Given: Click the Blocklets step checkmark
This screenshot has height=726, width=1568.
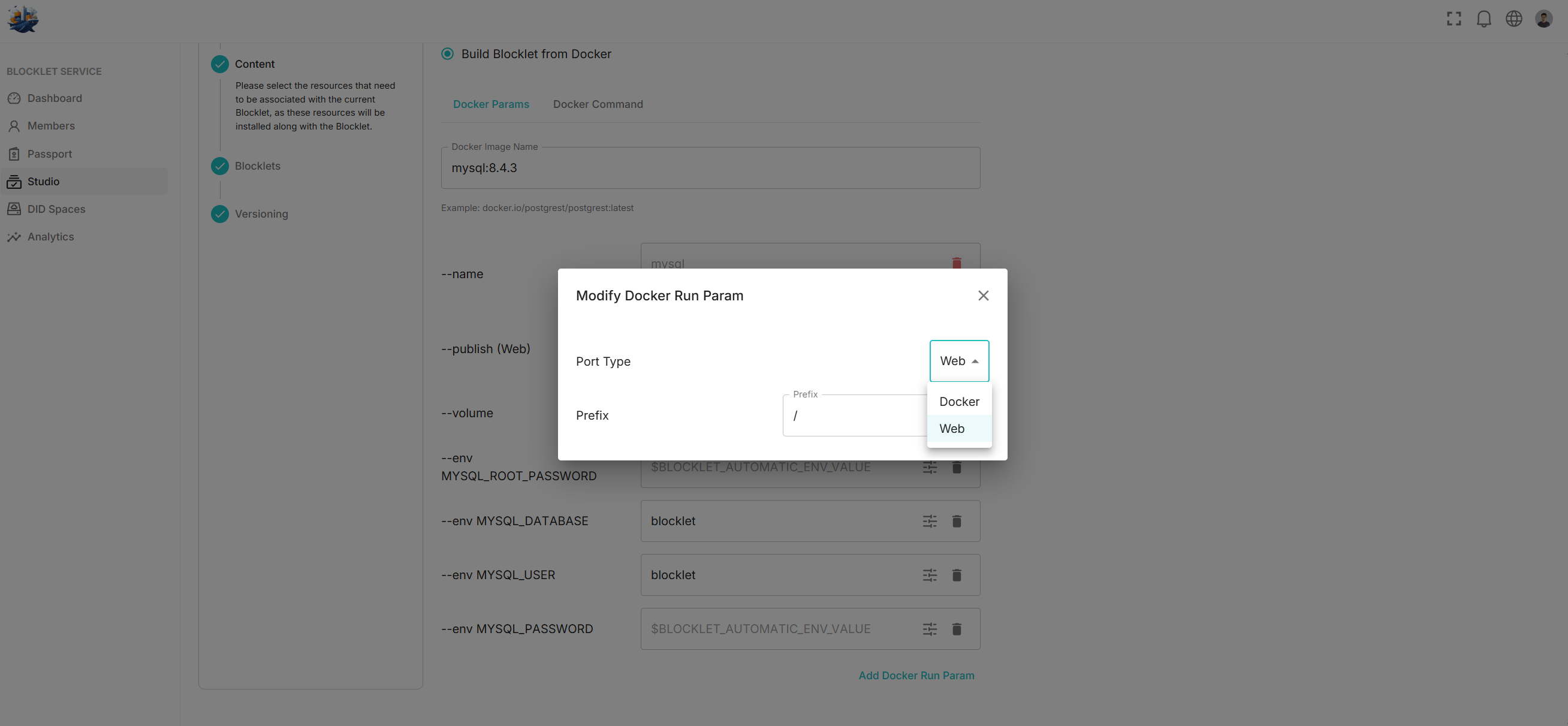Looking at the screenshot, I should point(220,166).
